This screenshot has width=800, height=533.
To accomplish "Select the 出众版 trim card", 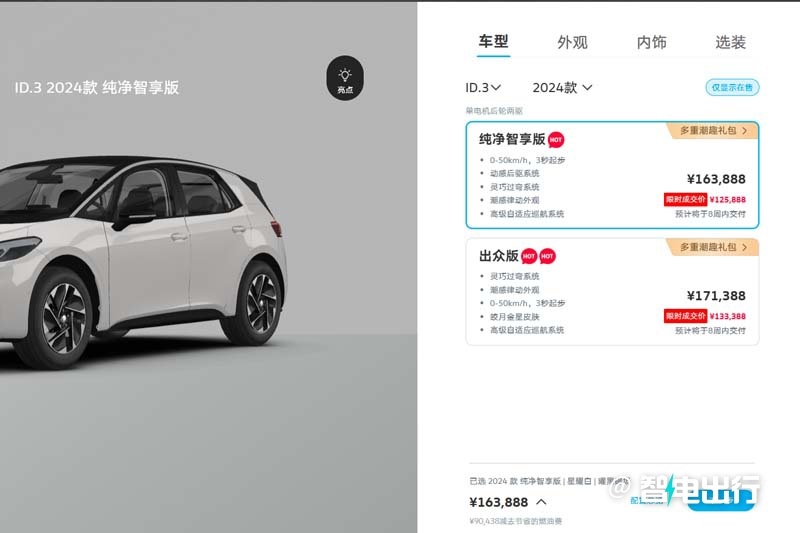I will [612, 292].
